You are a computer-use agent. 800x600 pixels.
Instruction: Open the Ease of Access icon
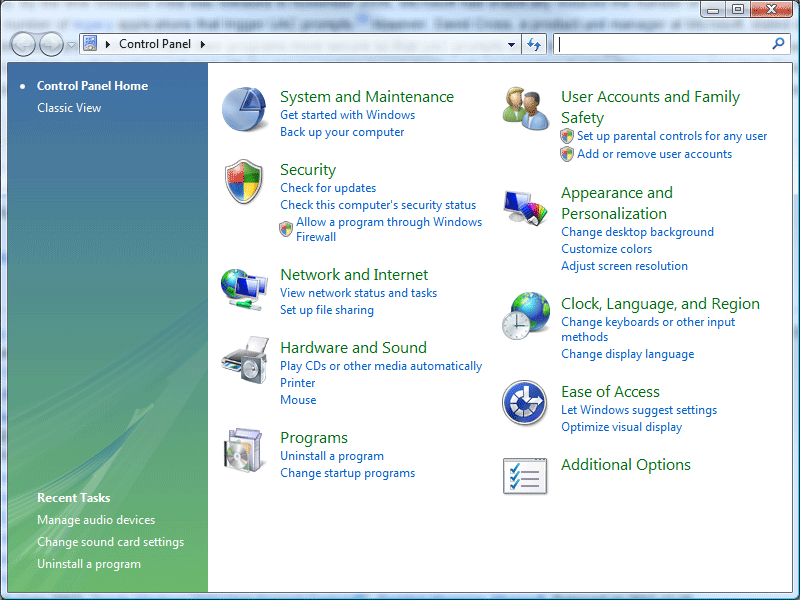[x=525, y=403]
